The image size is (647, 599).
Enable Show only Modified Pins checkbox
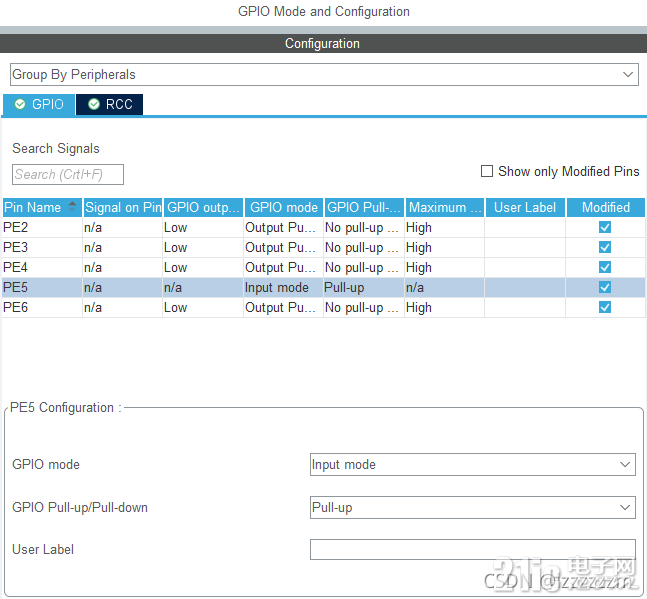point(487,171)
